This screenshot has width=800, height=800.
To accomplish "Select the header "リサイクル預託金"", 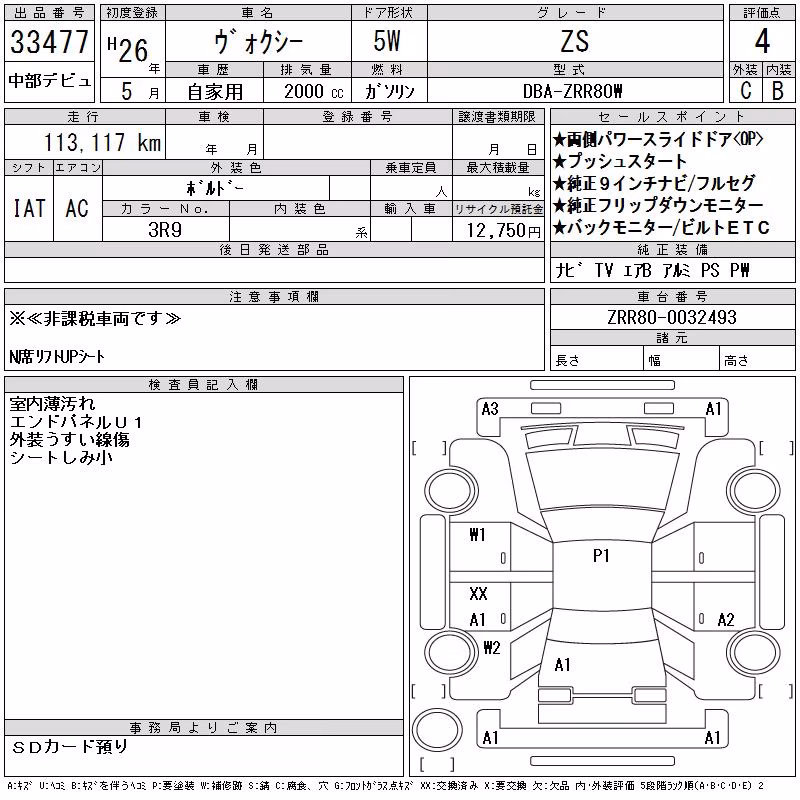I will 498,209.
